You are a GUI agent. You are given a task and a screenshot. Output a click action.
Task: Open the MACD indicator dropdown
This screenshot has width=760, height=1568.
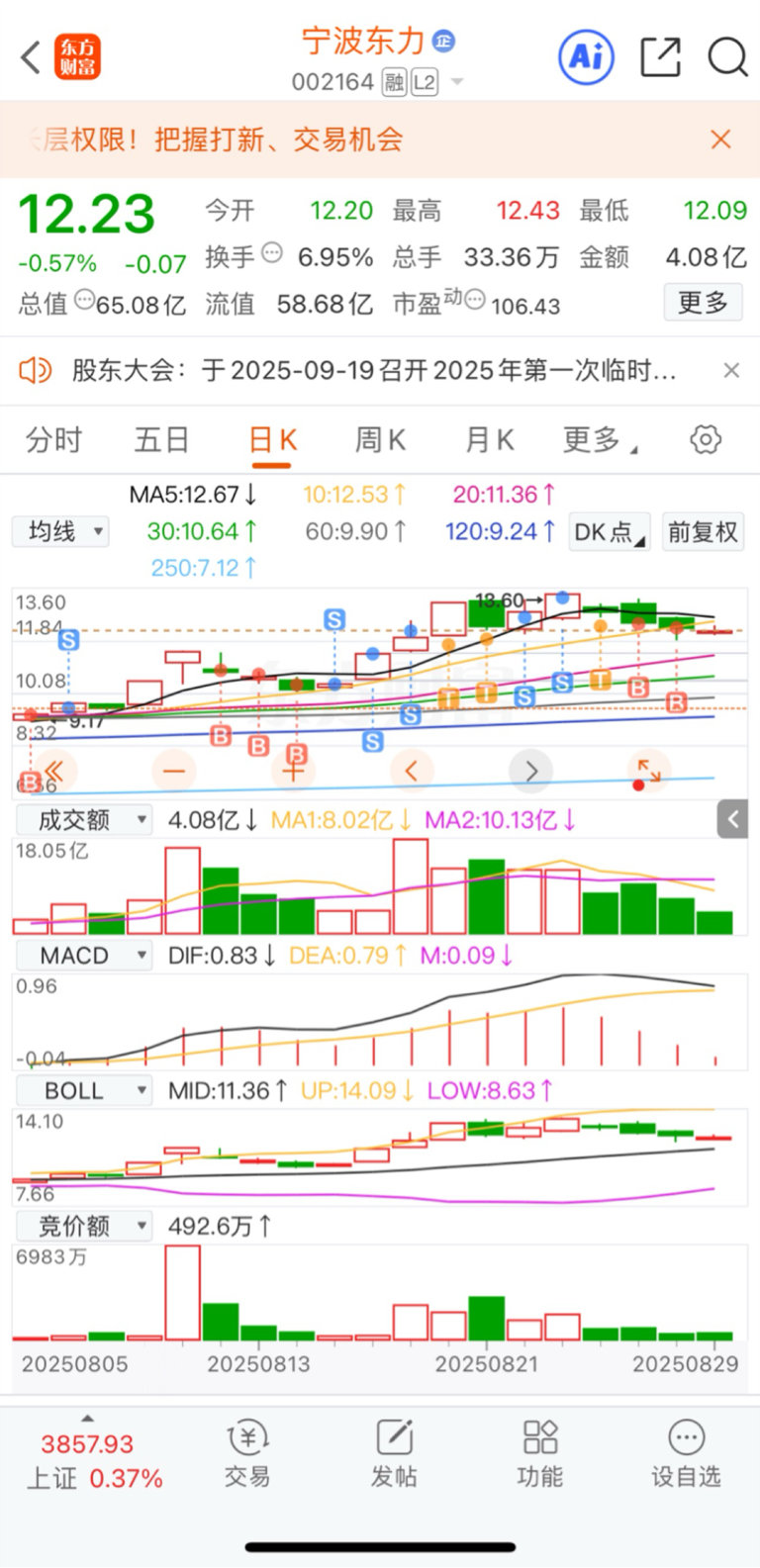(x=84, y=956)
